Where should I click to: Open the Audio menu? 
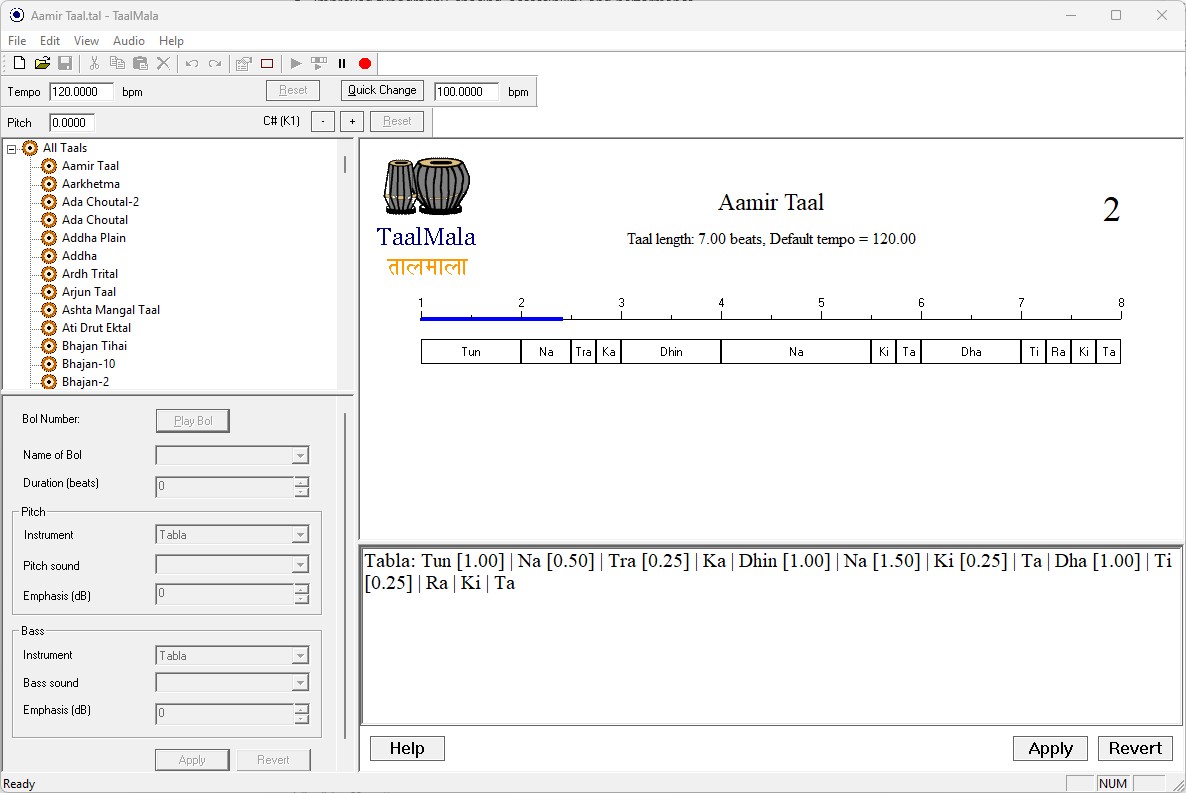click(129, 41)
